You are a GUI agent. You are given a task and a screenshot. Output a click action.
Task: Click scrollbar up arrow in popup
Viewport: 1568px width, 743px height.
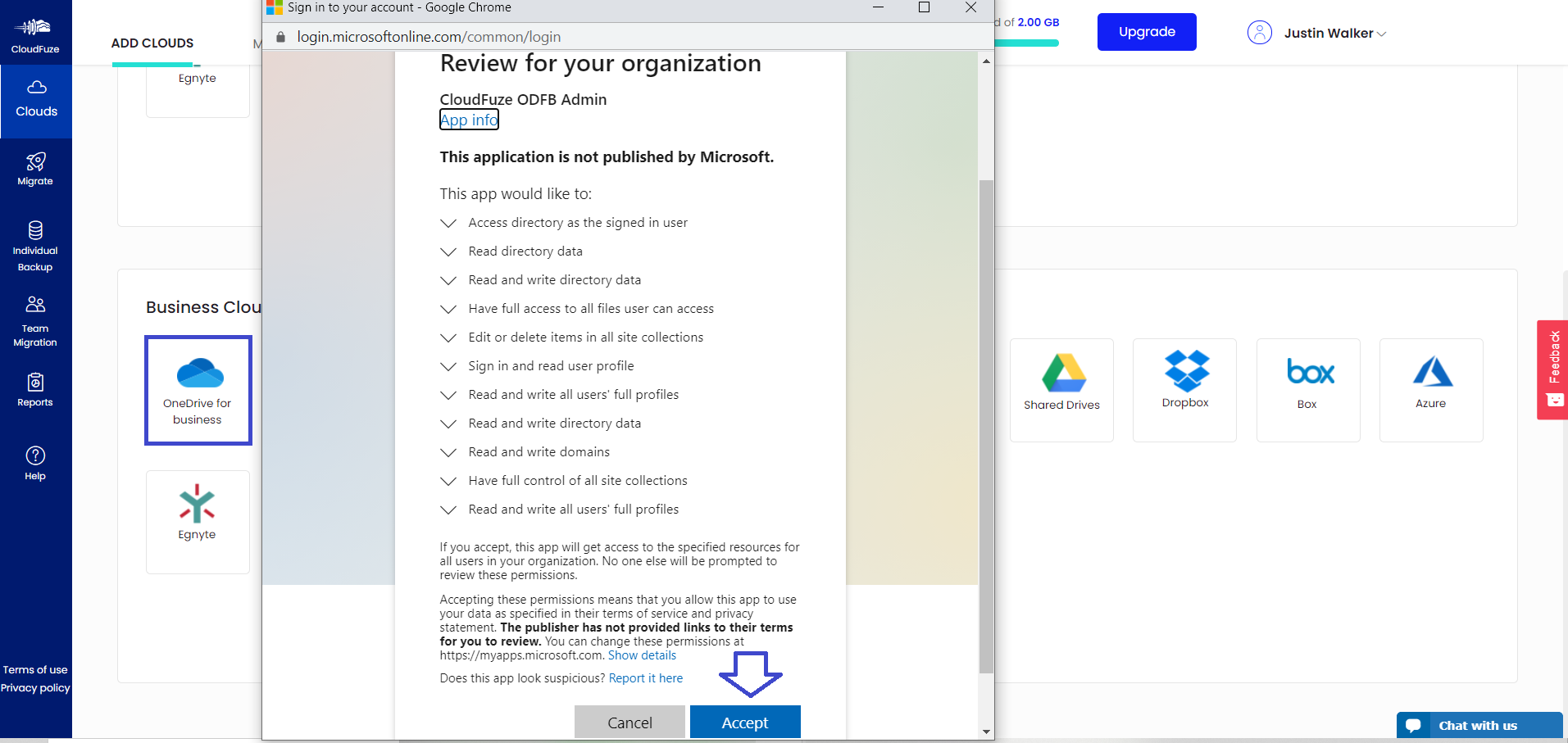(986, 61)
